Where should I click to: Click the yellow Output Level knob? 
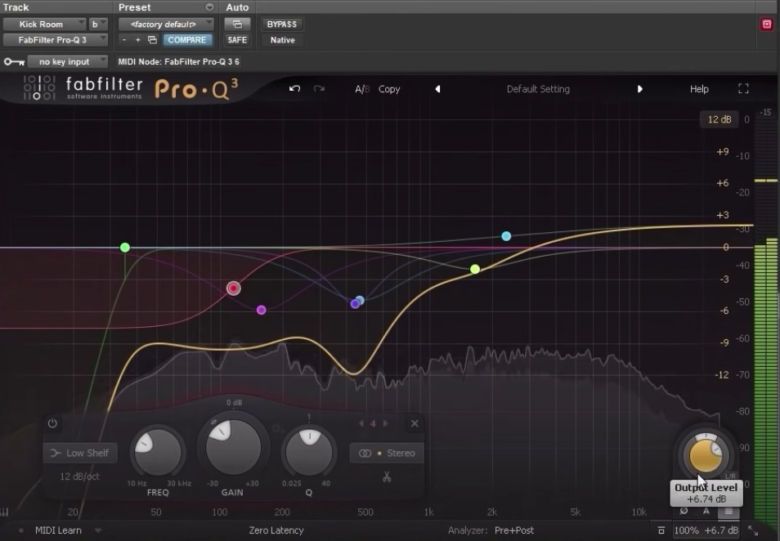coord(705,454)
